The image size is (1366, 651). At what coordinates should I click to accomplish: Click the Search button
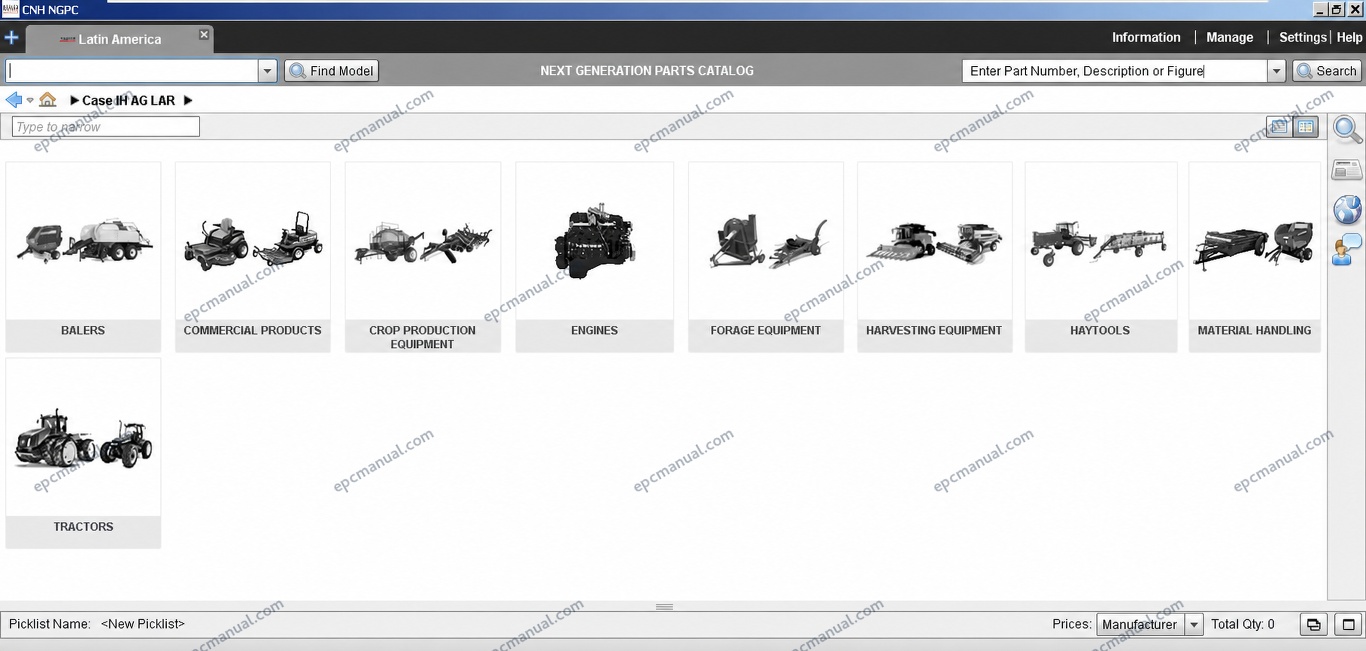(x=1327, y=71)
